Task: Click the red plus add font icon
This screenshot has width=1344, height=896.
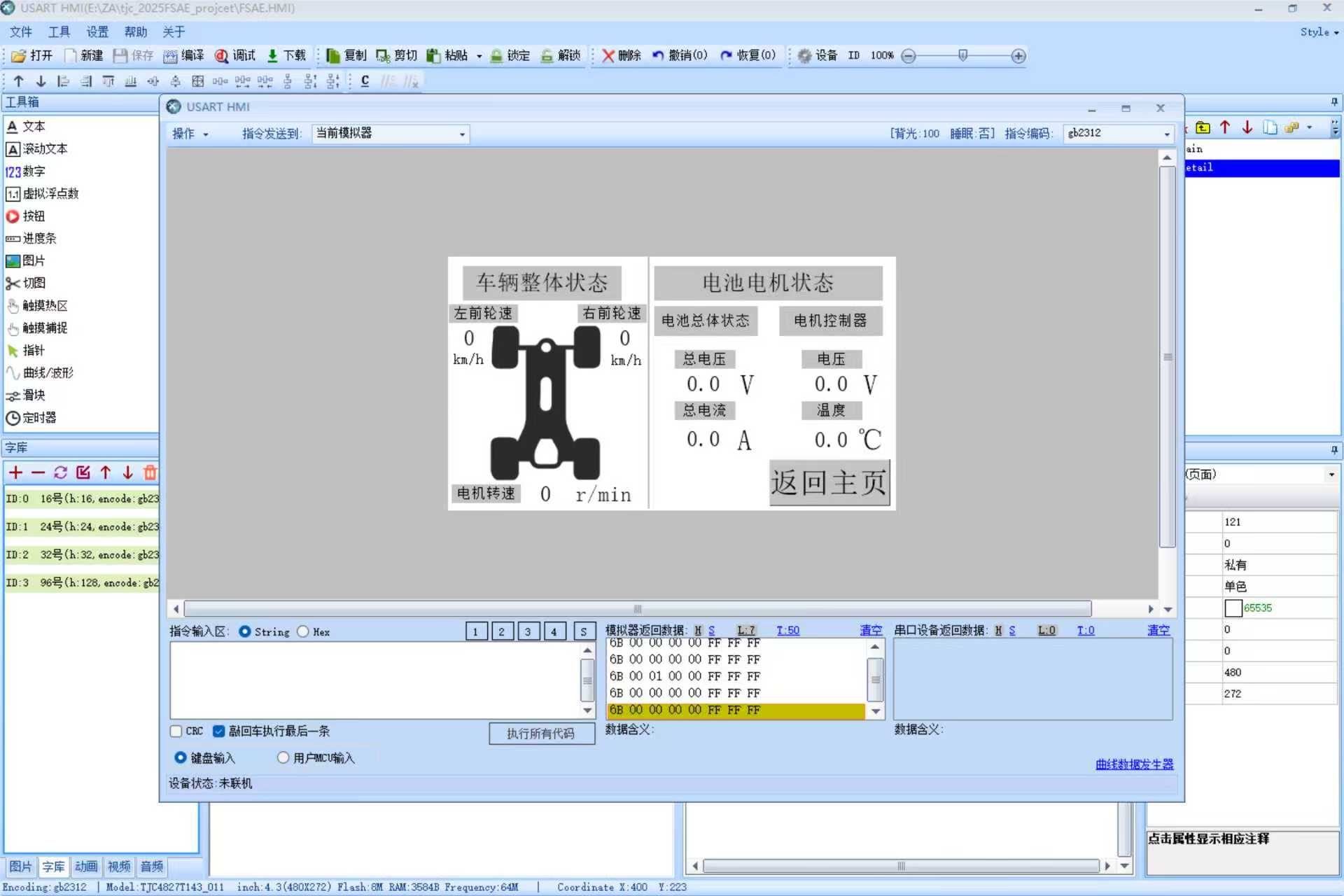Action: (x=15, y=472)
